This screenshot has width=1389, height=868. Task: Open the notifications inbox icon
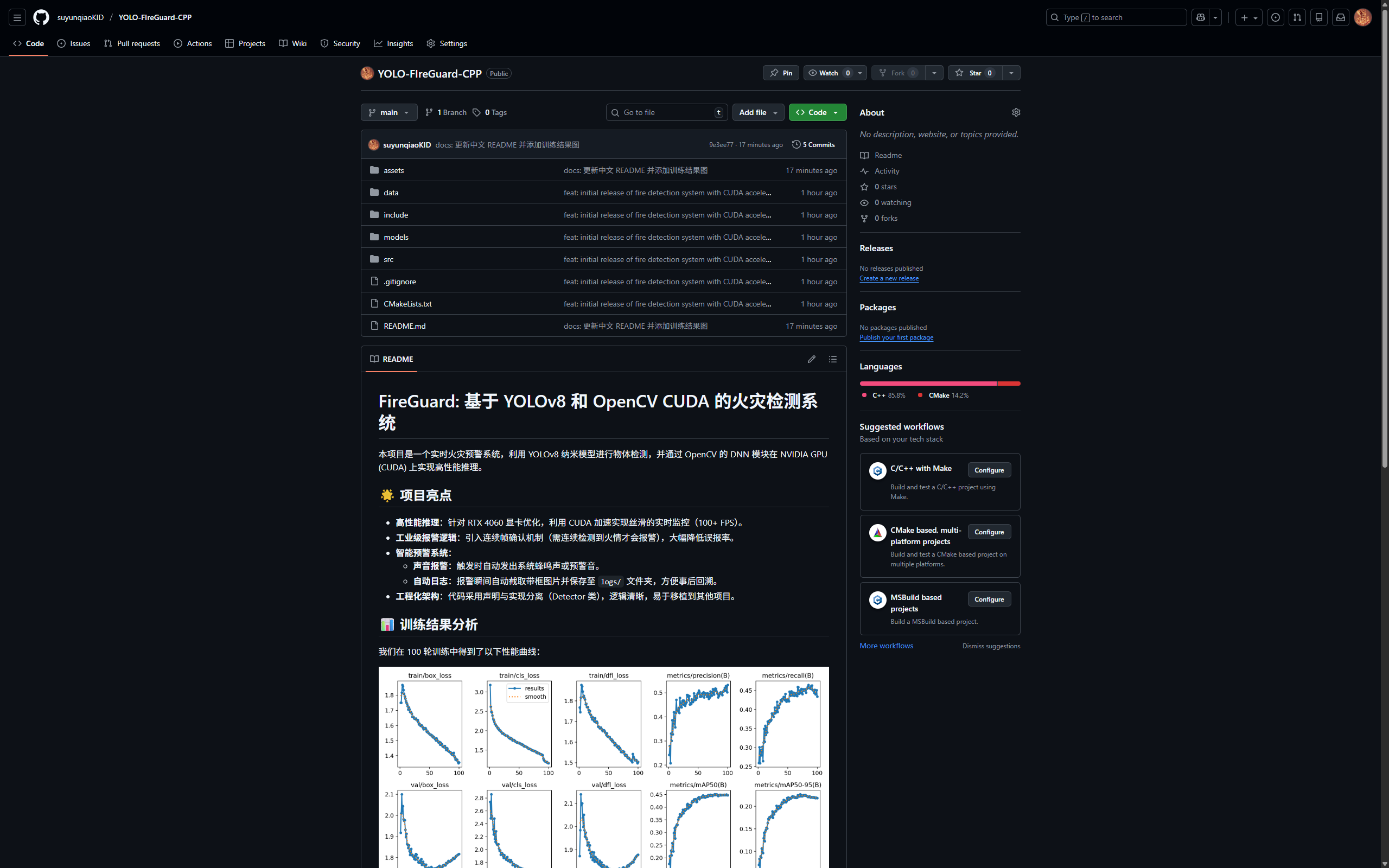coord(1340,17)
